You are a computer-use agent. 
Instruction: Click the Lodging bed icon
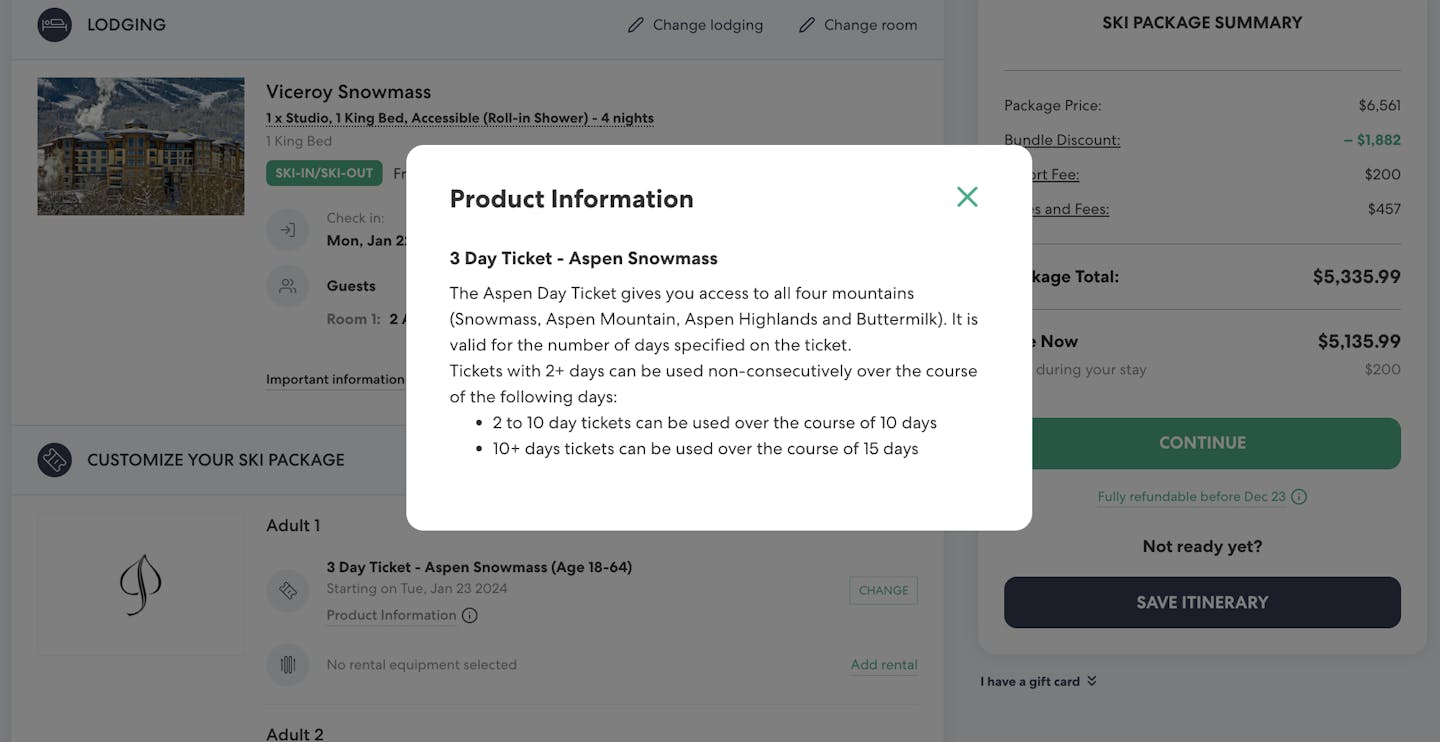(x=55, y=25)
